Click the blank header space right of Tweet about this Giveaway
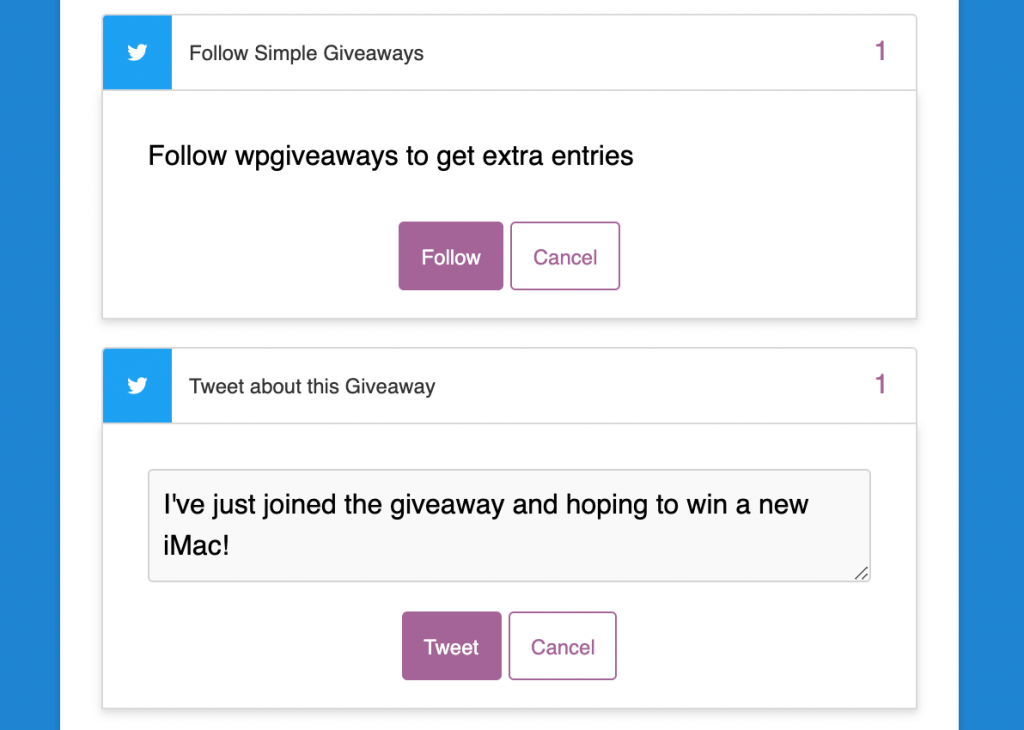 pos(653,385)
